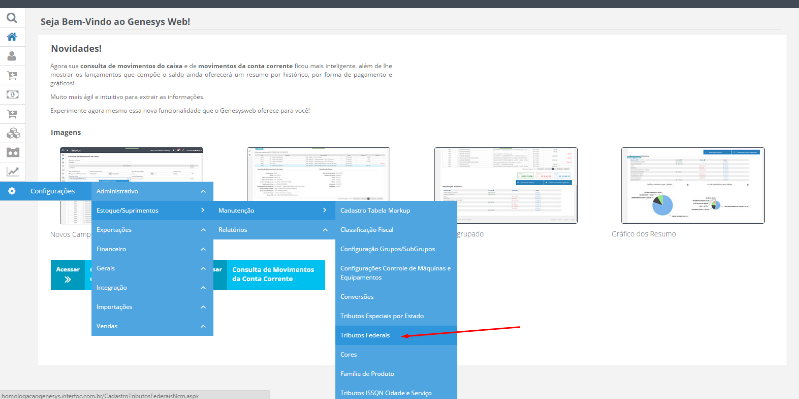The height and width of the screenshot is (399, 799).
Task: Open Cadastro Tabela Markup
Action: (396, 210)
